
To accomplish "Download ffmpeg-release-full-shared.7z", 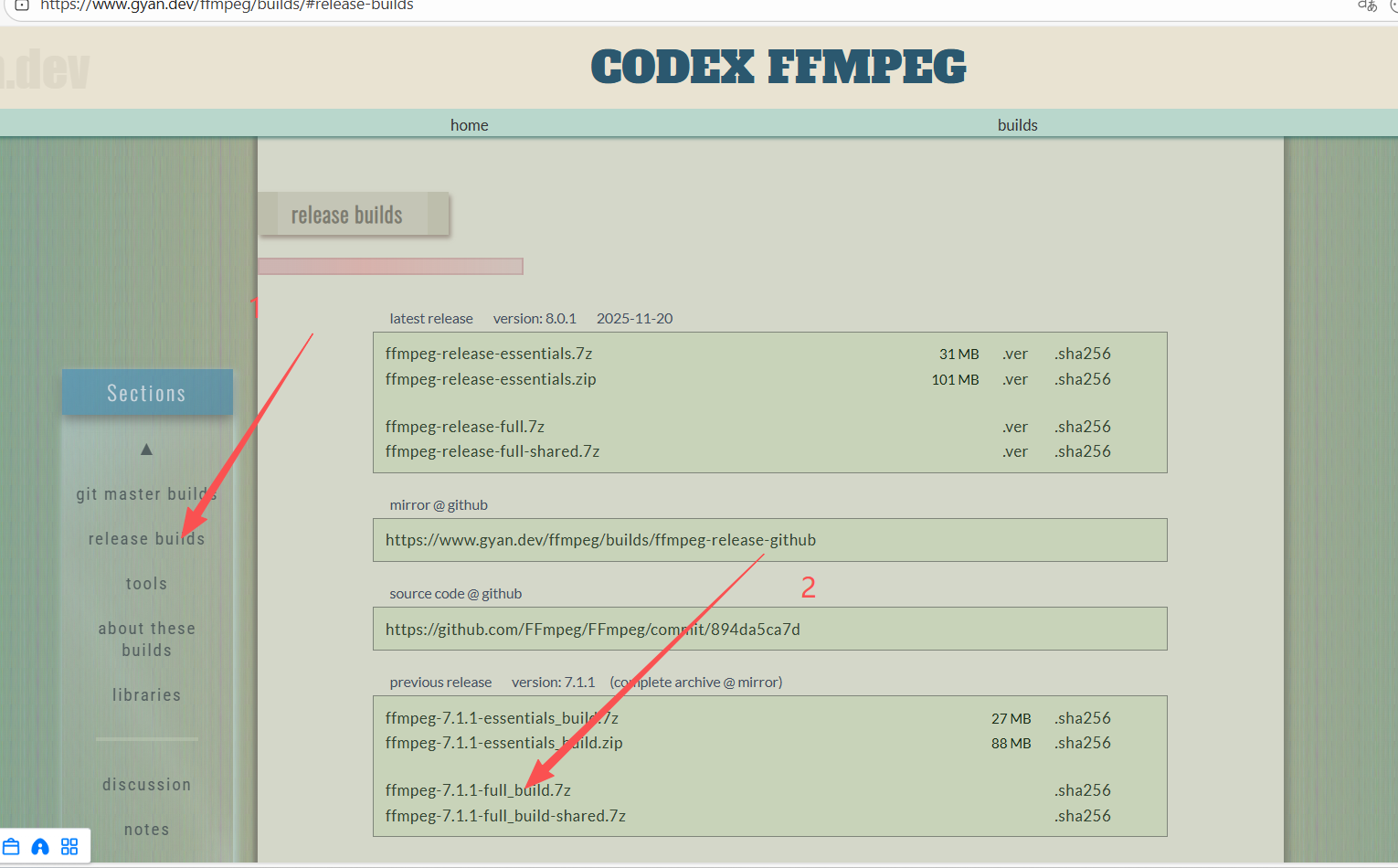I will coord(492,451).
